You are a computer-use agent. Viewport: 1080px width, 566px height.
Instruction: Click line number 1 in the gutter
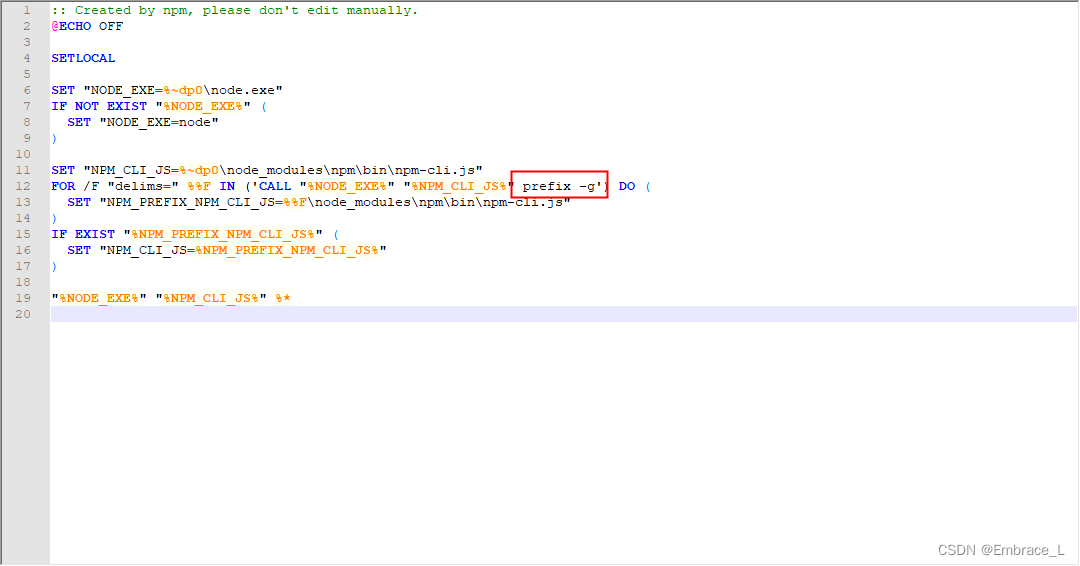coord(27,10)
